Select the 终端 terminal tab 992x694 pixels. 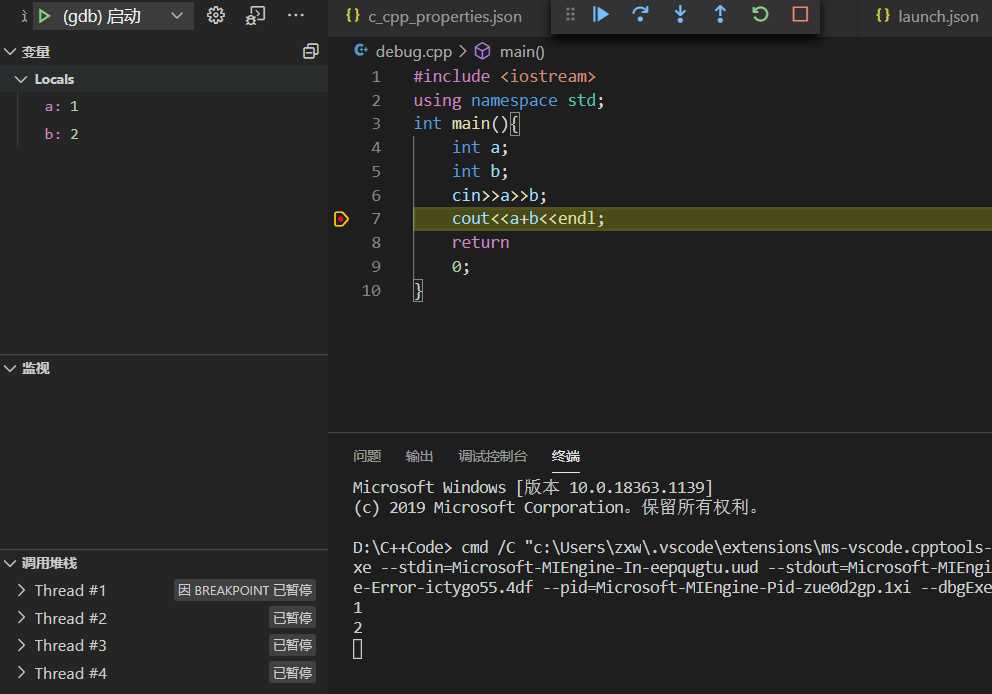[x=566, y=456]
